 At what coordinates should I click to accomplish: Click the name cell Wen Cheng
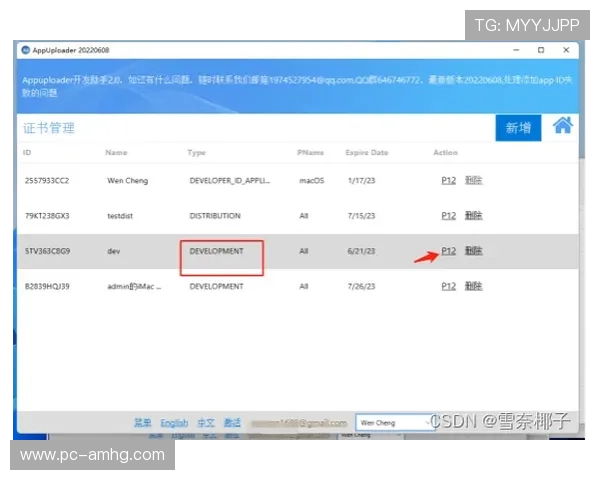[127, 181]
